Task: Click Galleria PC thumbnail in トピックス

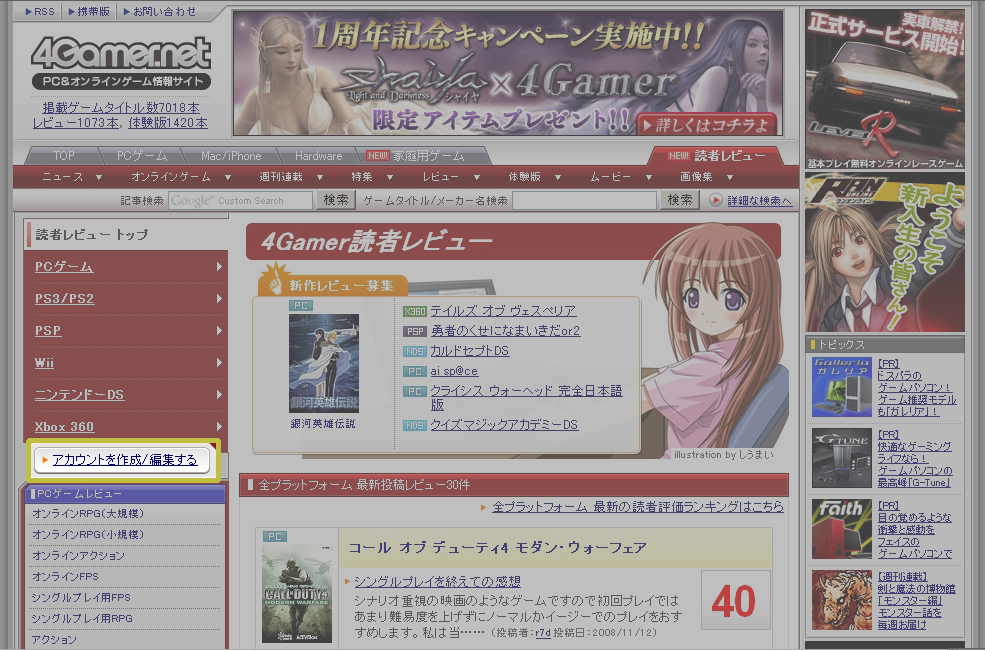Action: click(x=841, y=387)
